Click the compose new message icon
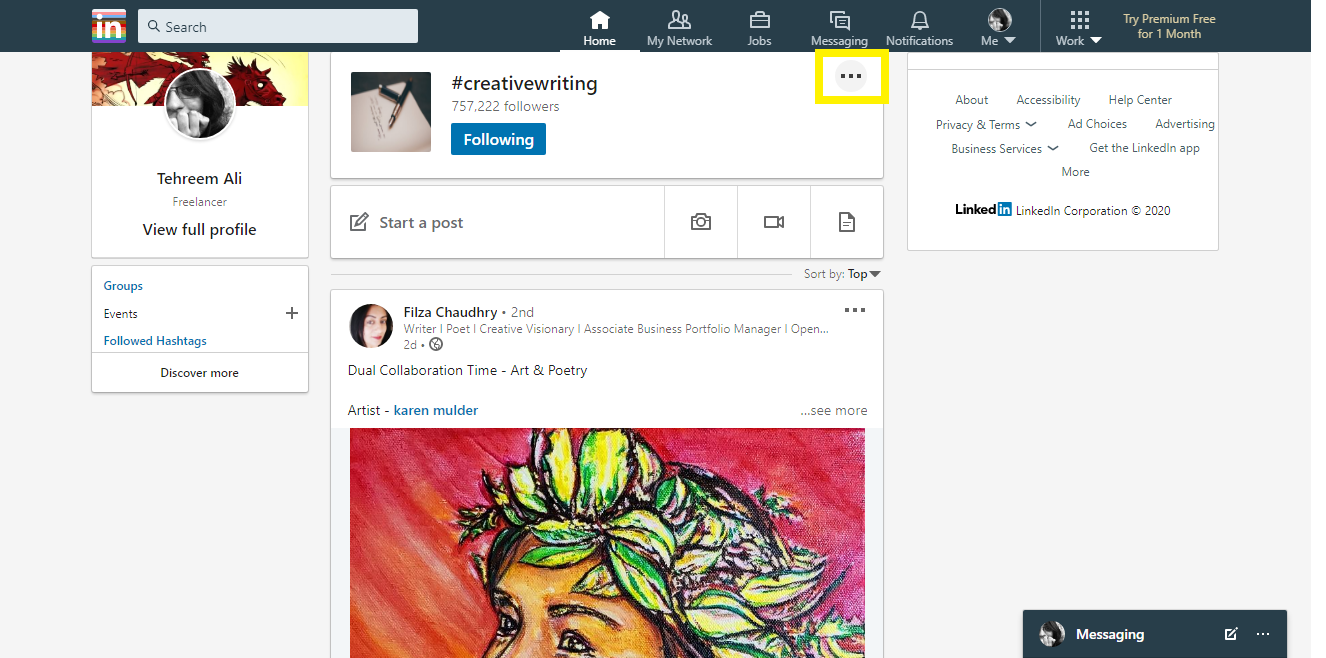 pos(1231,634)
